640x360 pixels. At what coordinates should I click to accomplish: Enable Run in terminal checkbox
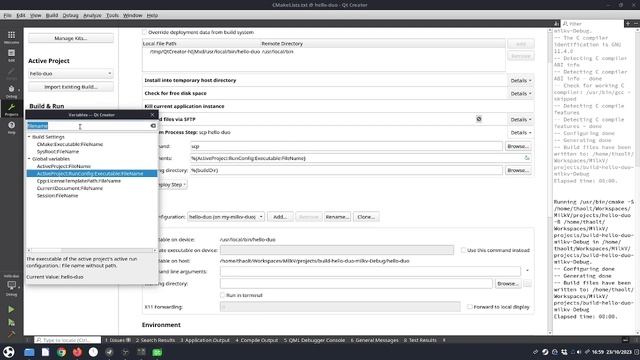pos(222,295)
